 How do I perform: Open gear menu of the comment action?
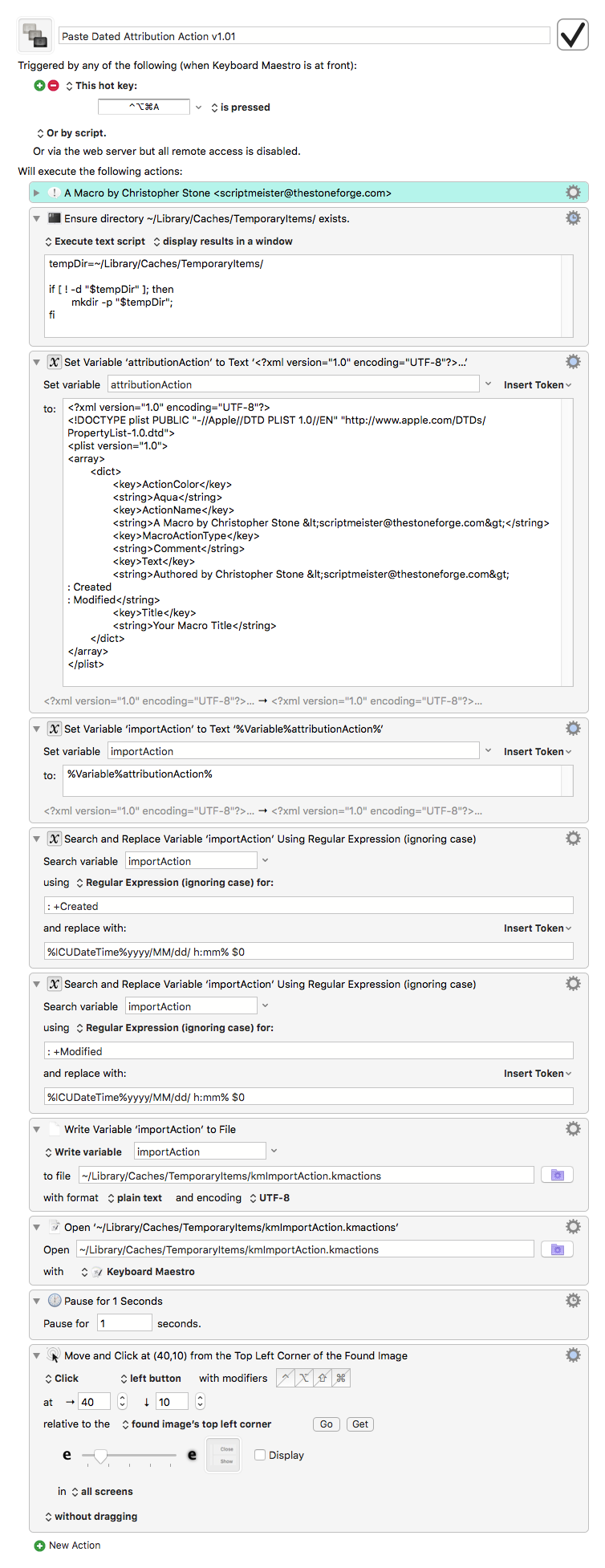coord(573,193)
